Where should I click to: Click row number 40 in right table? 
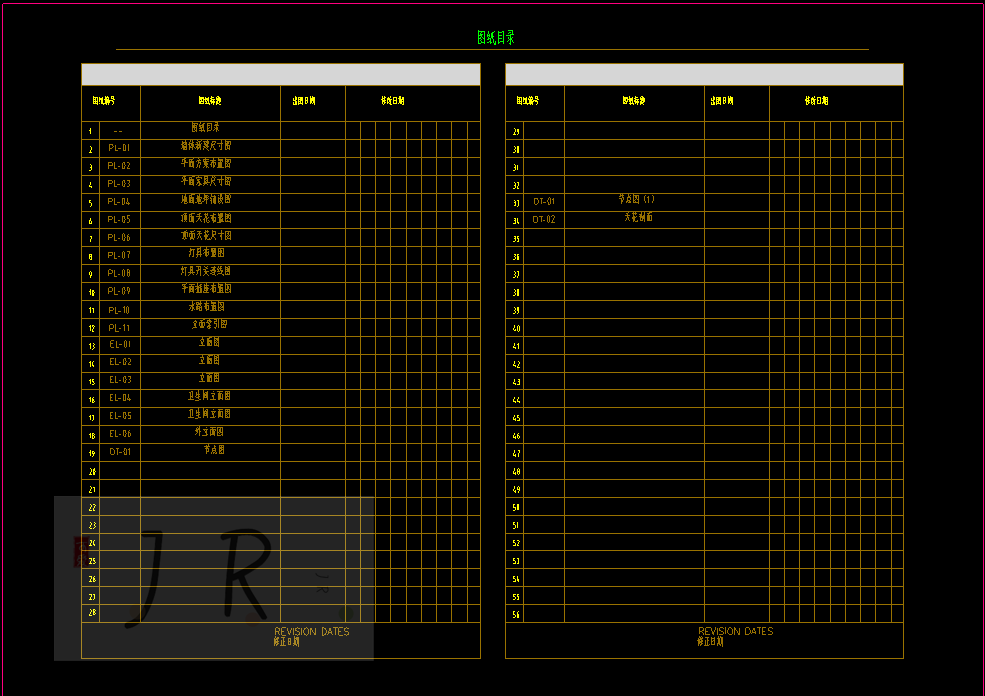click(516, 329)
